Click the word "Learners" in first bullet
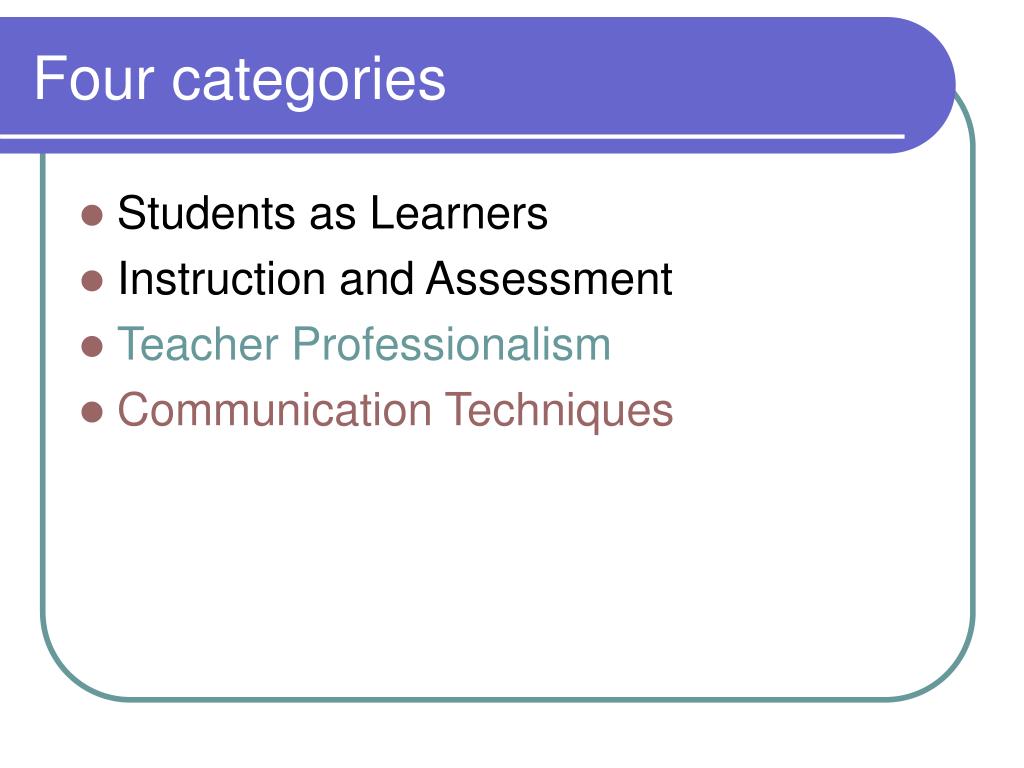The width and height of the screenshot is (1024, 768). click(x=459, y=213)
